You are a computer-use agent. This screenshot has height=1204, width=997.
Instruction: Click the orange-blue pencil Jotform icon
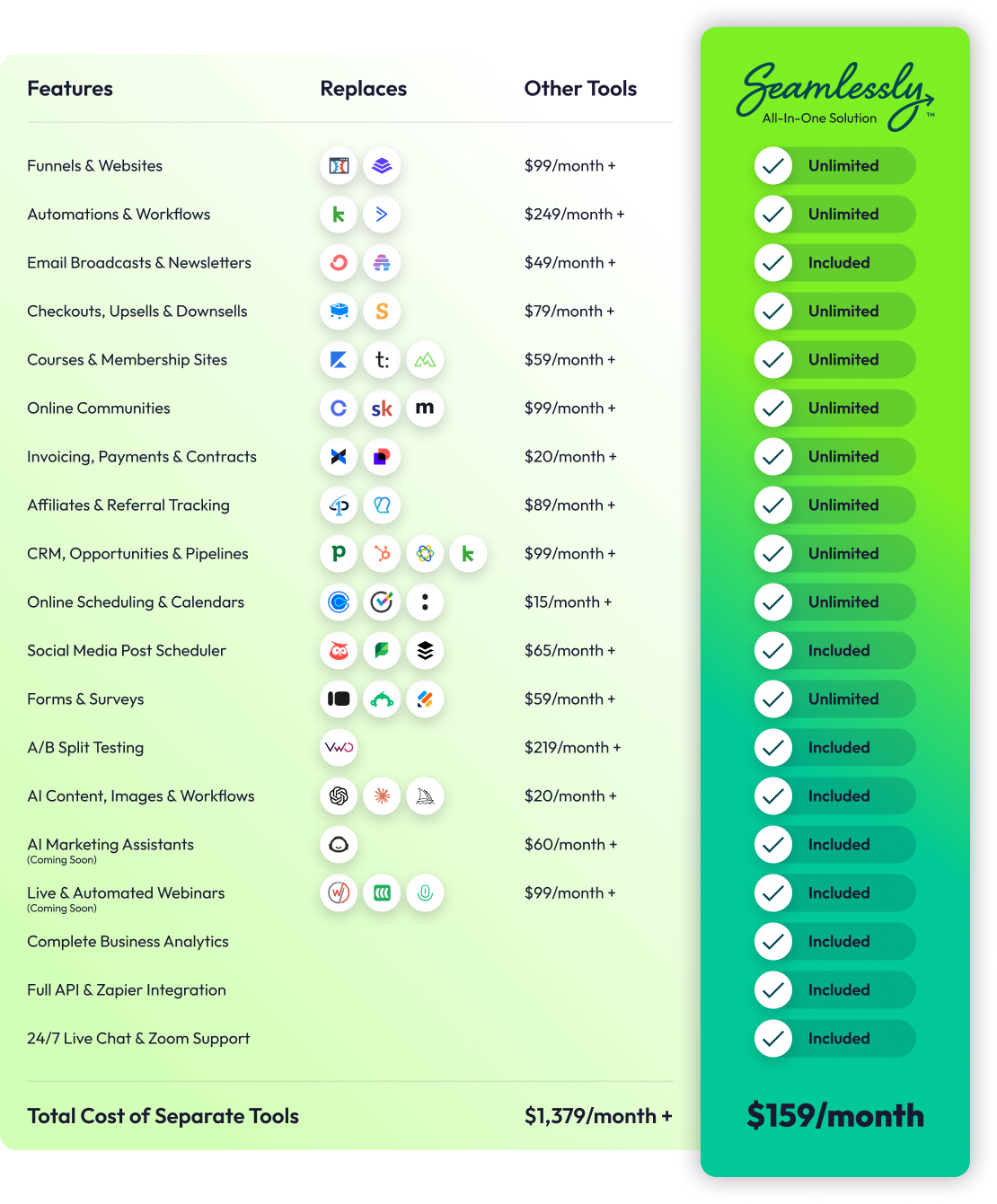pyautogui.click(x=425, y=699)
